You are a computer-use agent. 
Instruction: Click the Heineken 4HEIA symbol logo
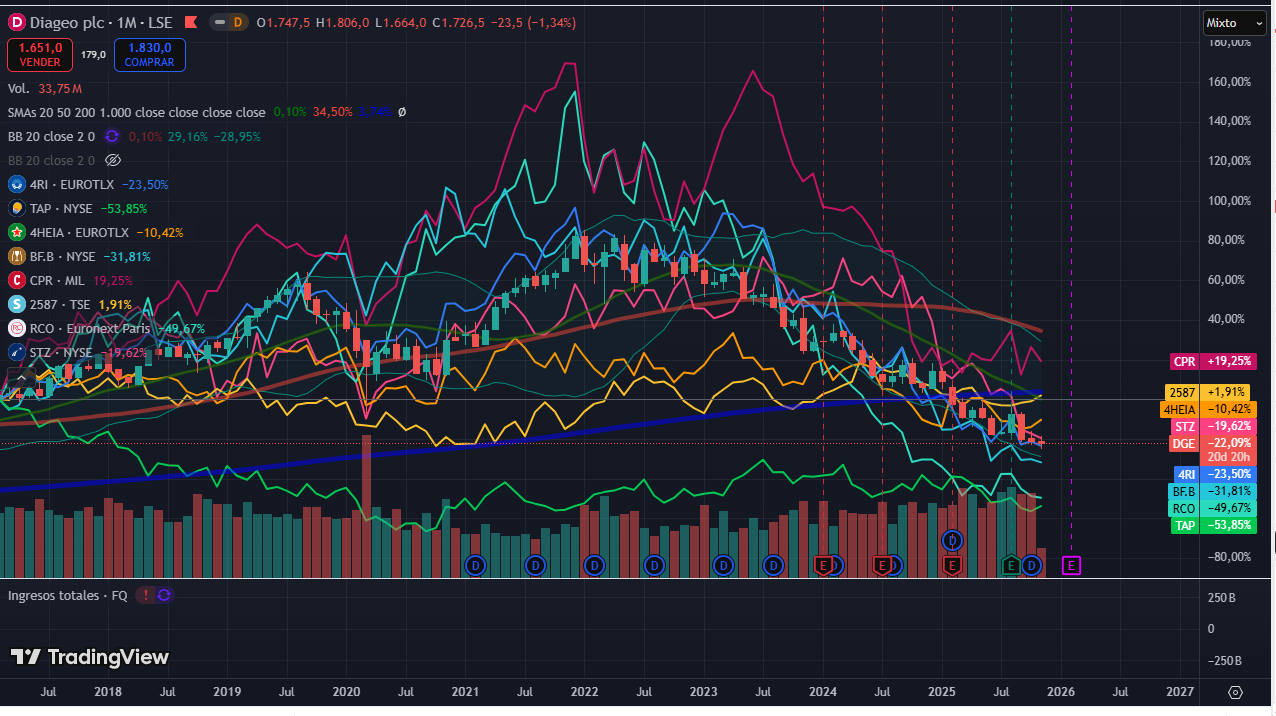point(17,233)
